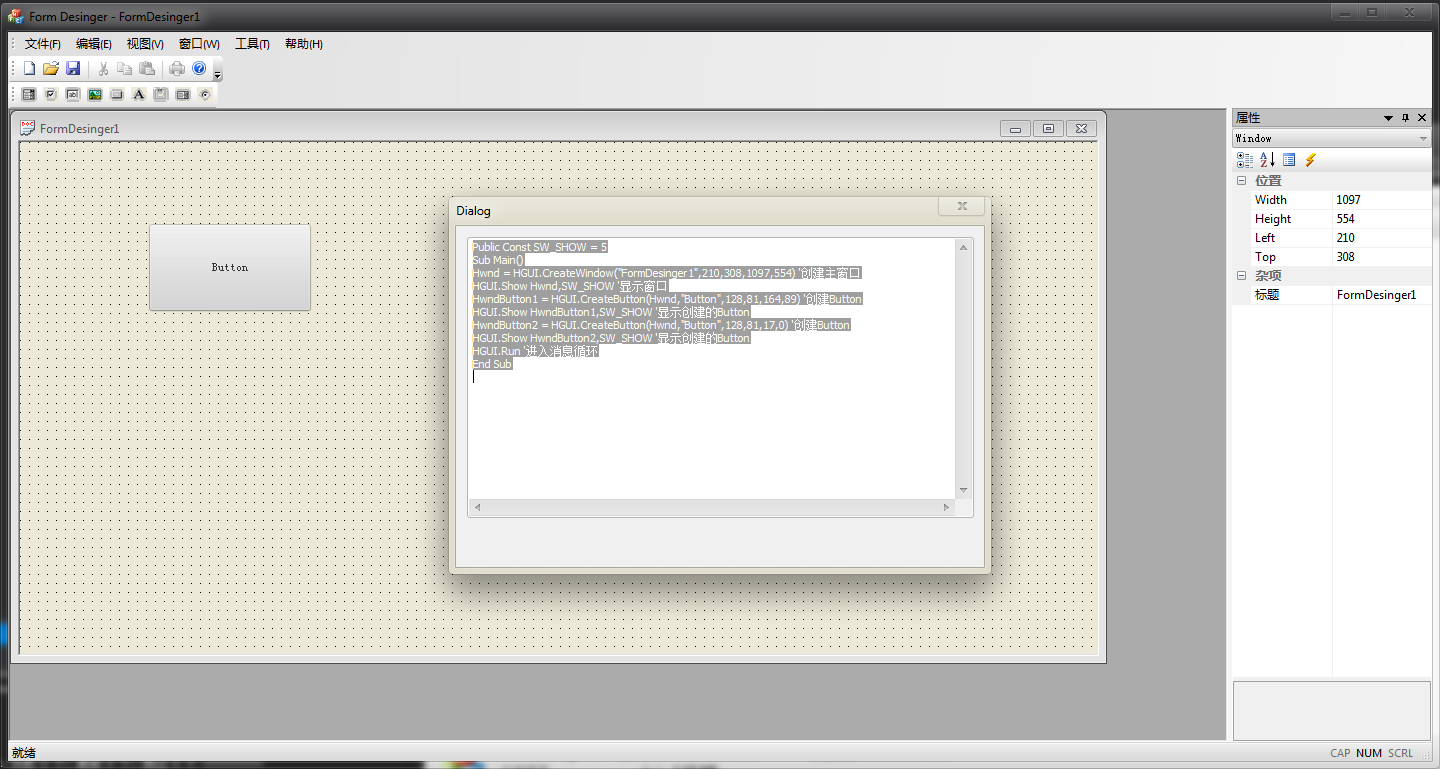Screen dimensions: 1440x769
Task: Click the SCRL indicator in status bar
Action: (1401, 753)
